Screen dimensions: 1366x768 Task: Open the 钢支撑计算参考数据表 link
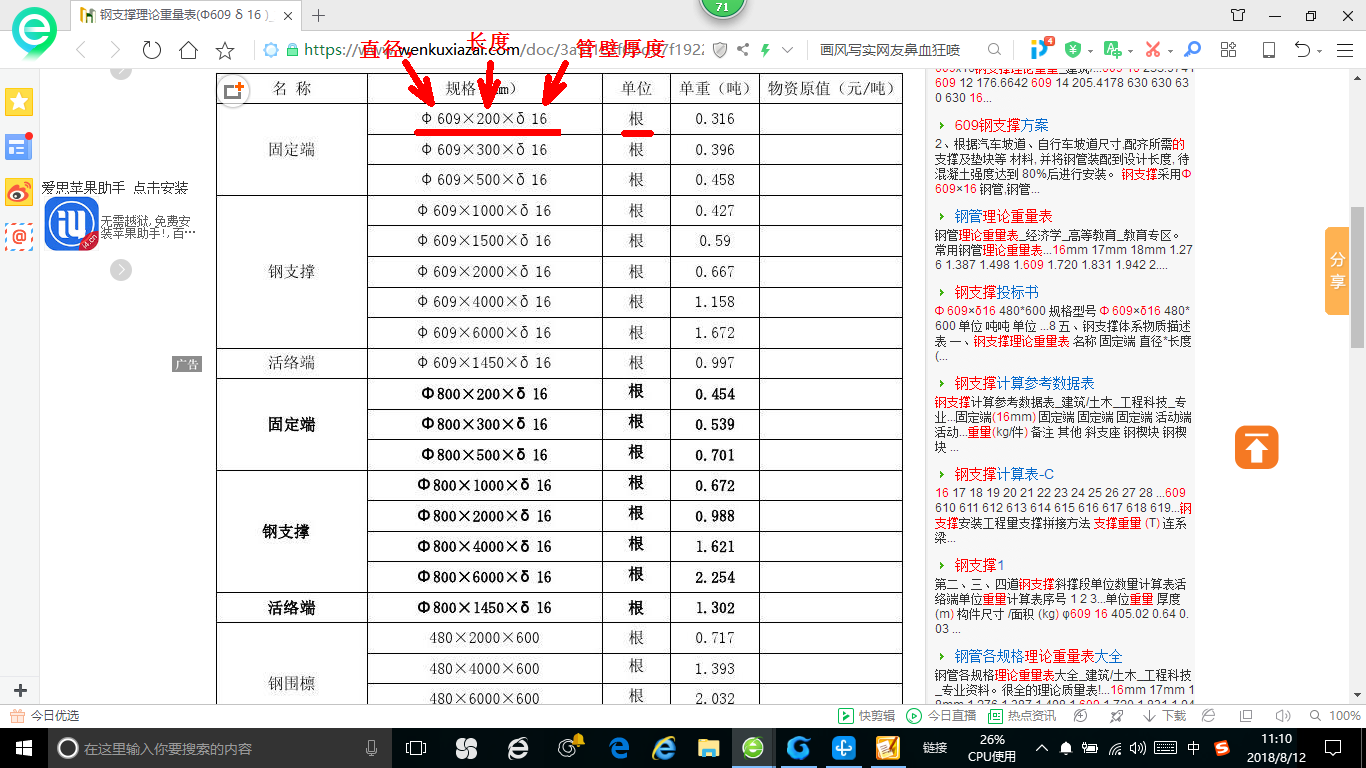1024,383
